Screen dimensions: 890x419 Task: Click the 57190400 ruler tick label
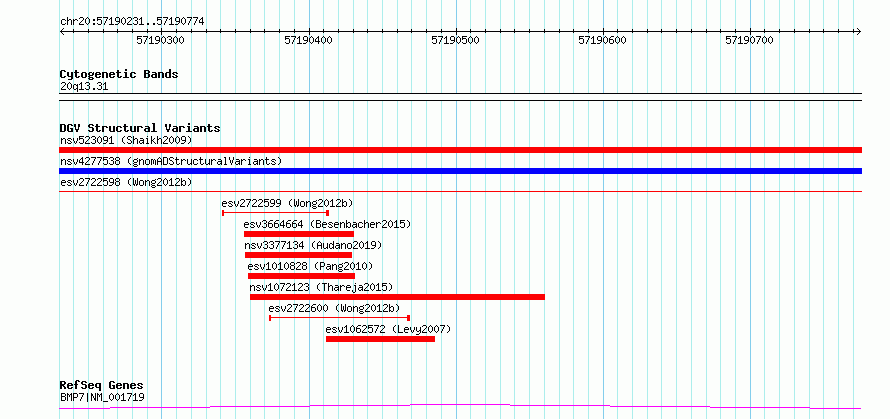(x=308, y=40)
